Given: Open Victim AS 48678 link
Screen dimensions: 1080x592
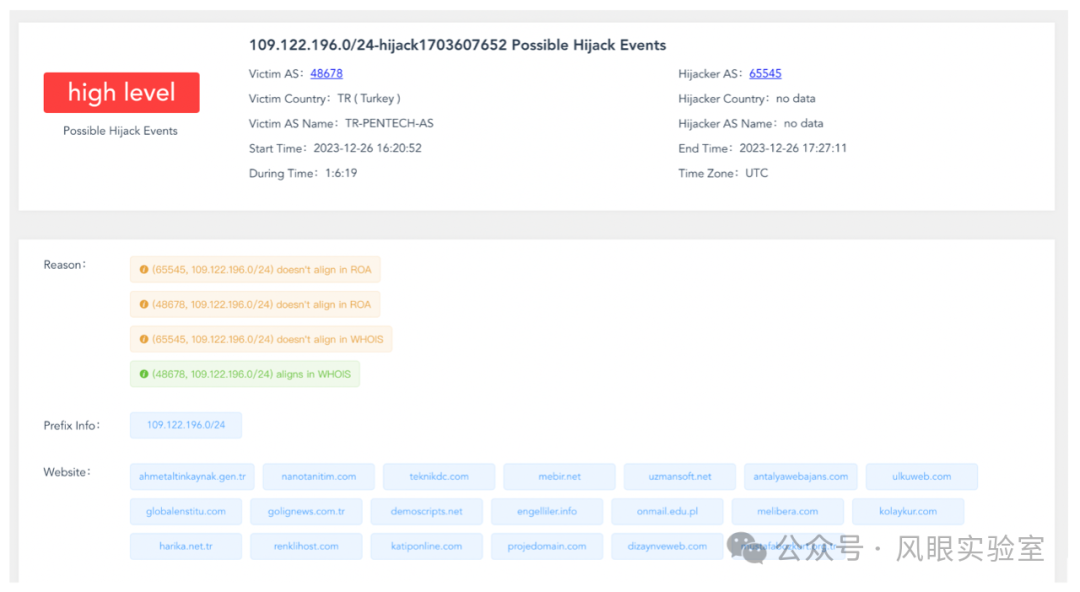Looking at the screenshot, I should (x=326, y=74).
